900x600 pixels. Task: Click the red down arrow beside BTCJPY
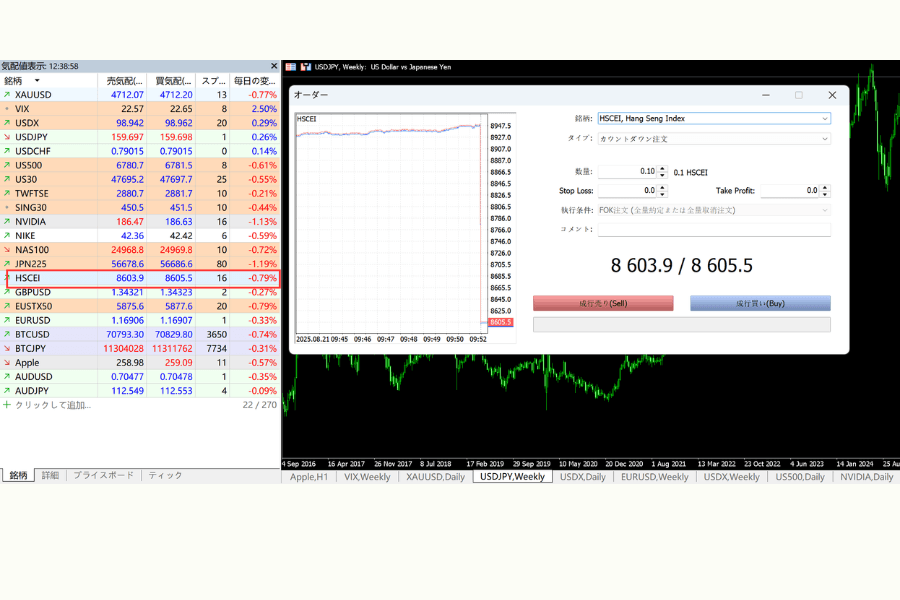click(7, 348)
